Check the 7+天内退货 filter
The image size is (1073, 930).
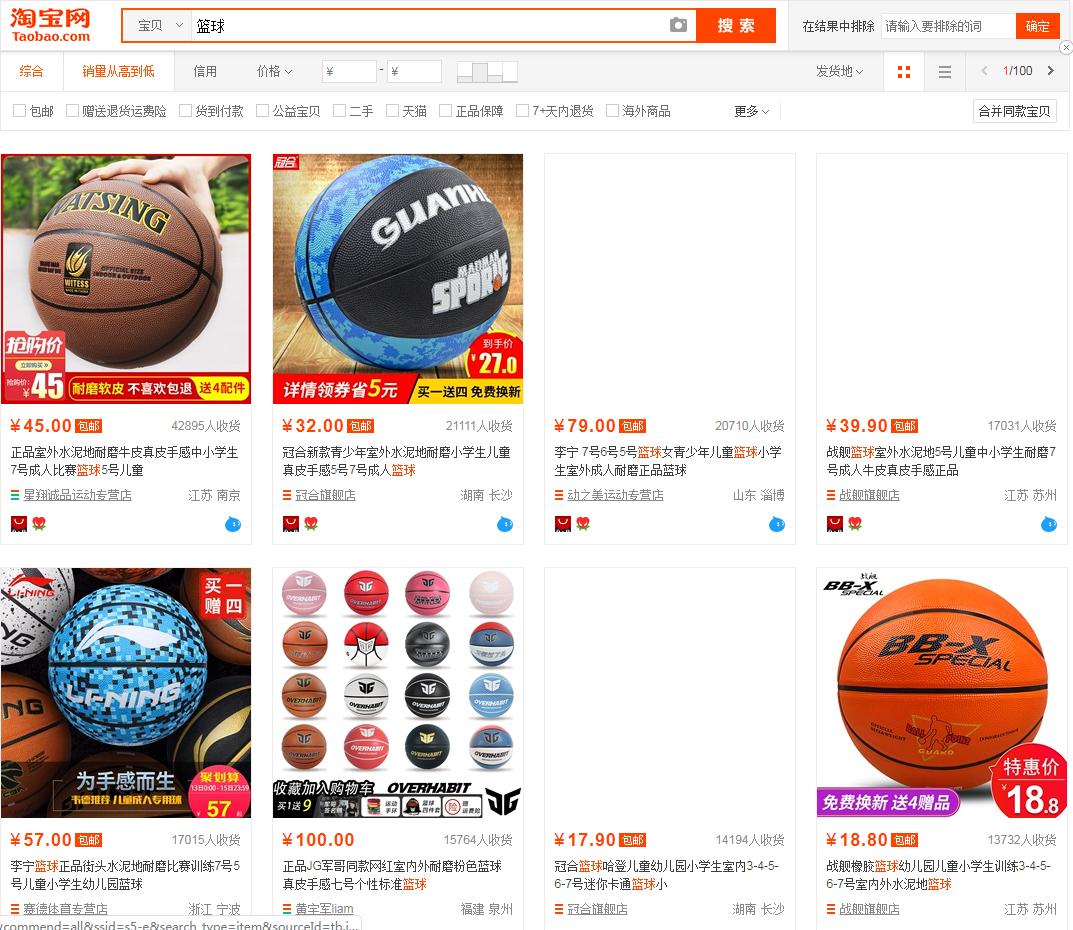tap(522, 110)
